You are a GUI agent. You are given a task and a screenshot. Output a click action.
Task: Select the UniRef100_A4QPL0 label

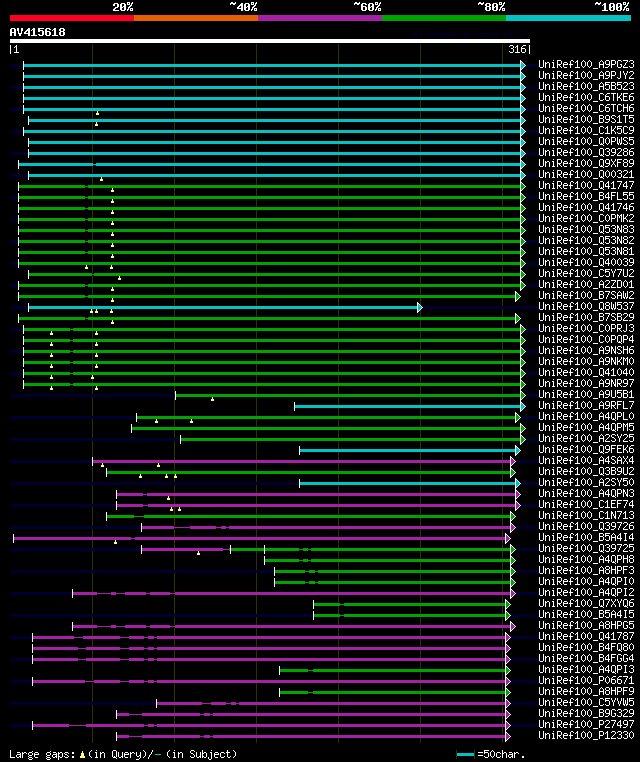[x=586, y=416]
